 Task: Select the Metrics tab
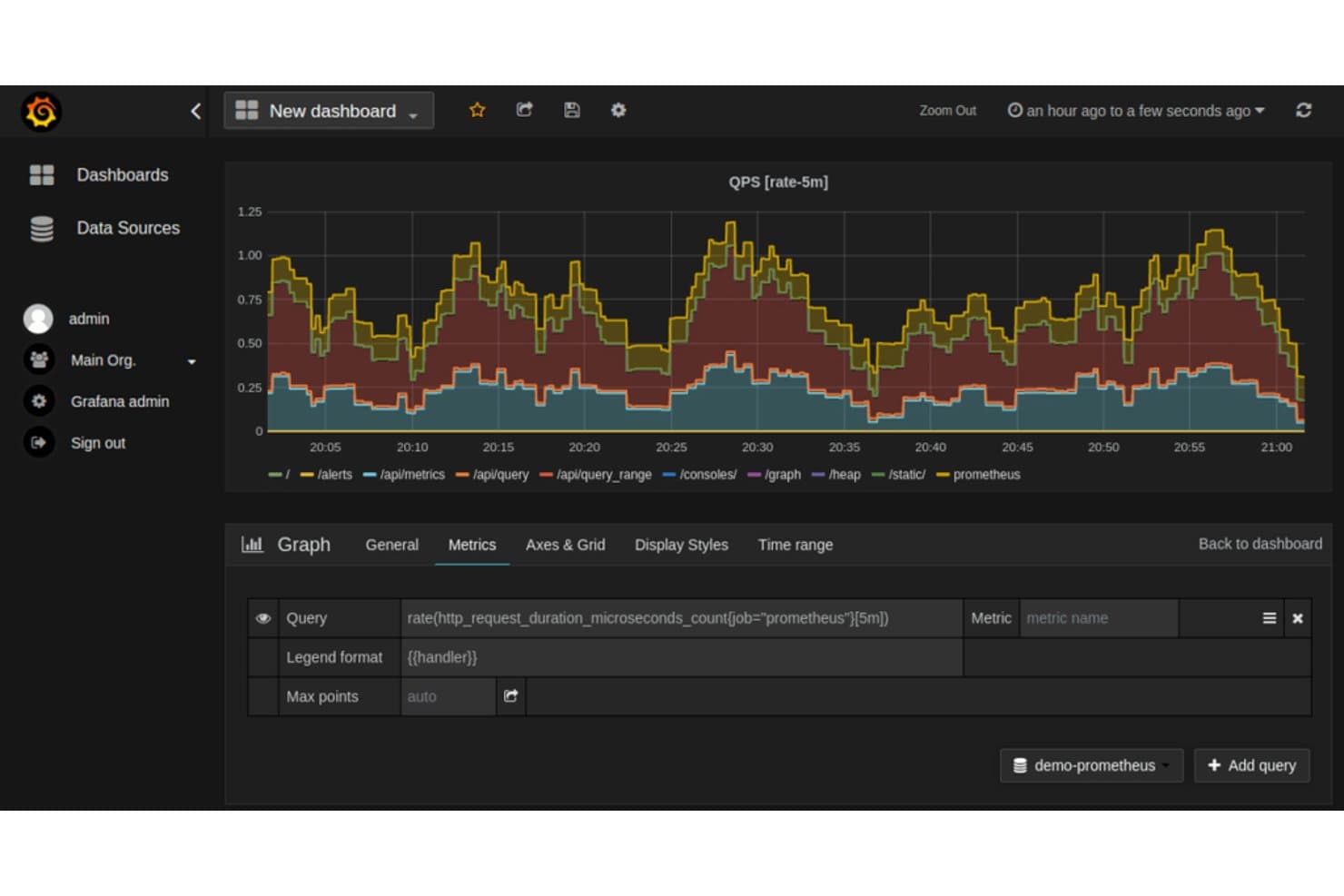(472, 545)
